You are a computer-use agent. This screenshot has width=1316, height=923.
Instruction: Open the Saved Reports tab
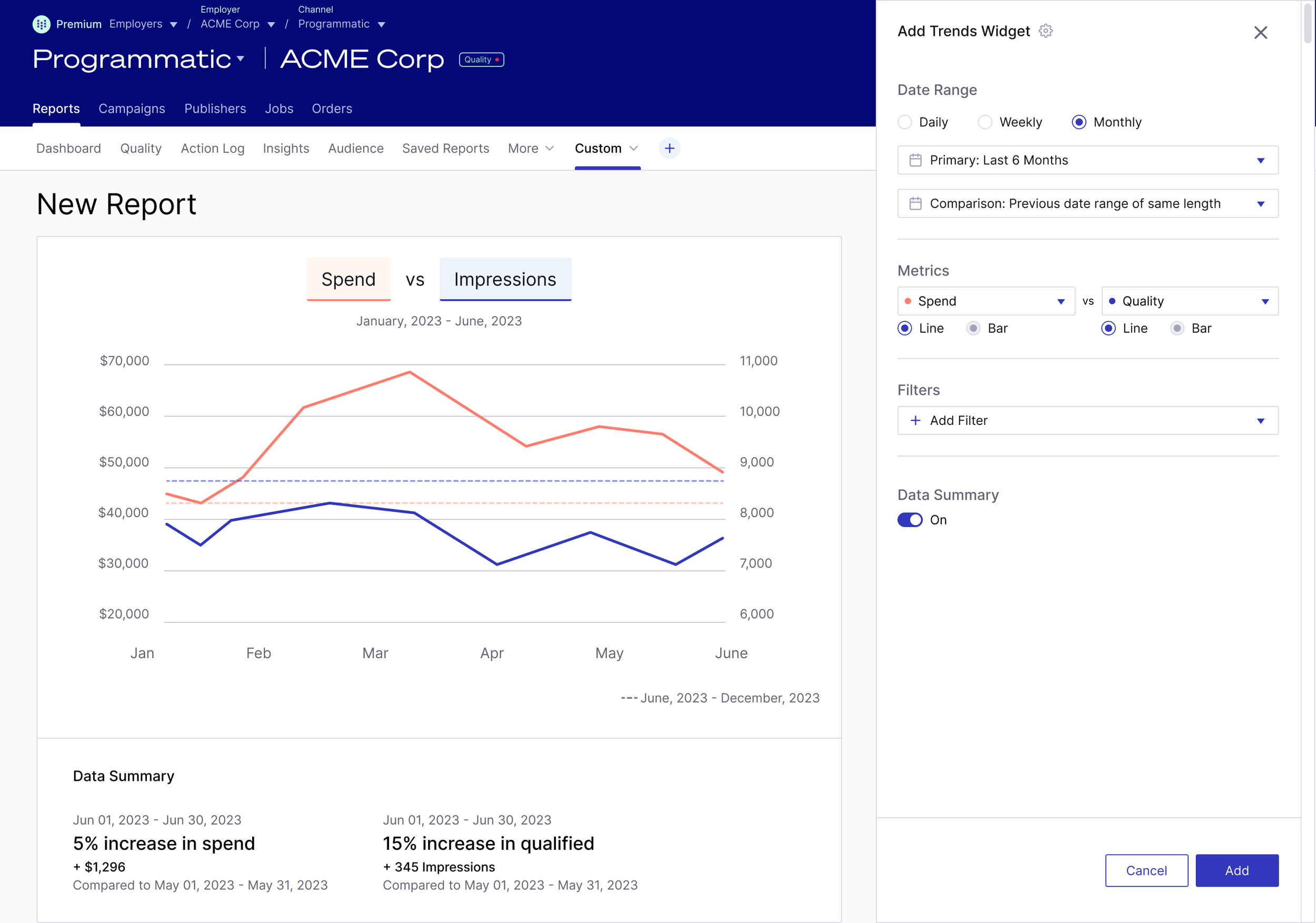click(x=445, y=148)
